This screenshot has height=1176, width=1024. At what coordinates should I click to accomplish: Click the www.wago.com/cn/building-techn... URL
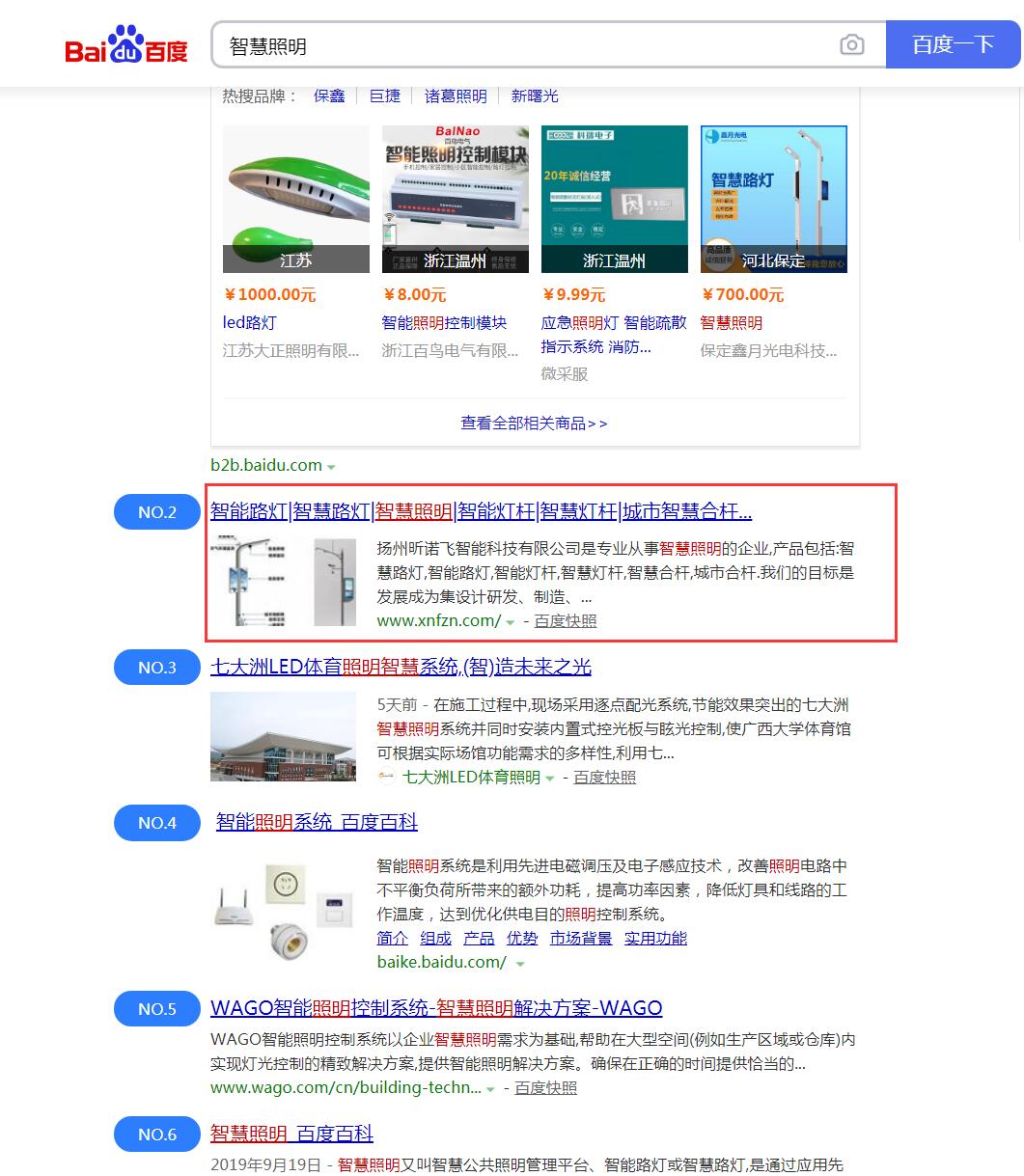[346, 1088]
